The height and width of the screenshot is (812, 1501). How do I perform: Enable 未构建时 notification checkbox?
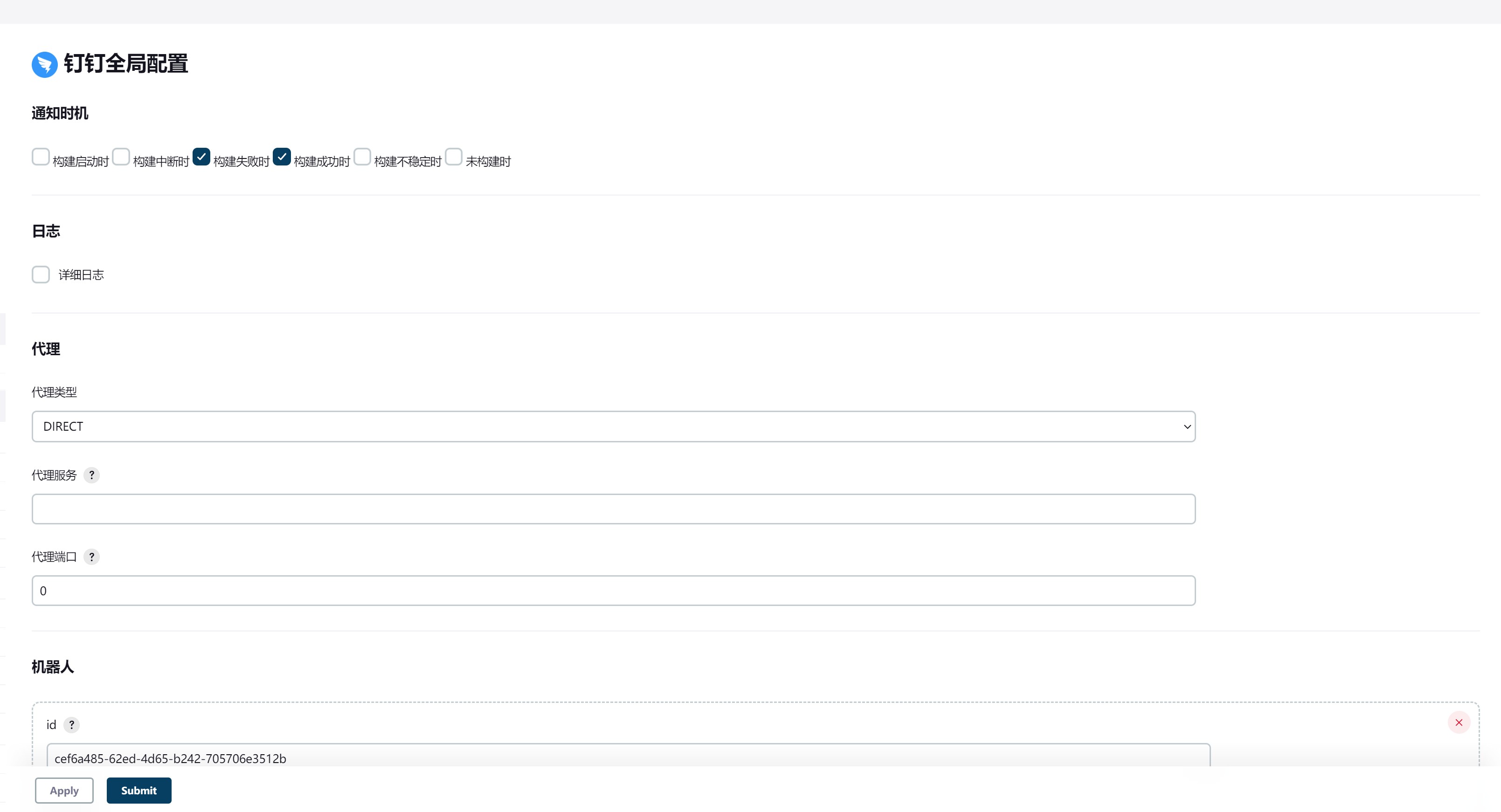(x=453, y=157)
